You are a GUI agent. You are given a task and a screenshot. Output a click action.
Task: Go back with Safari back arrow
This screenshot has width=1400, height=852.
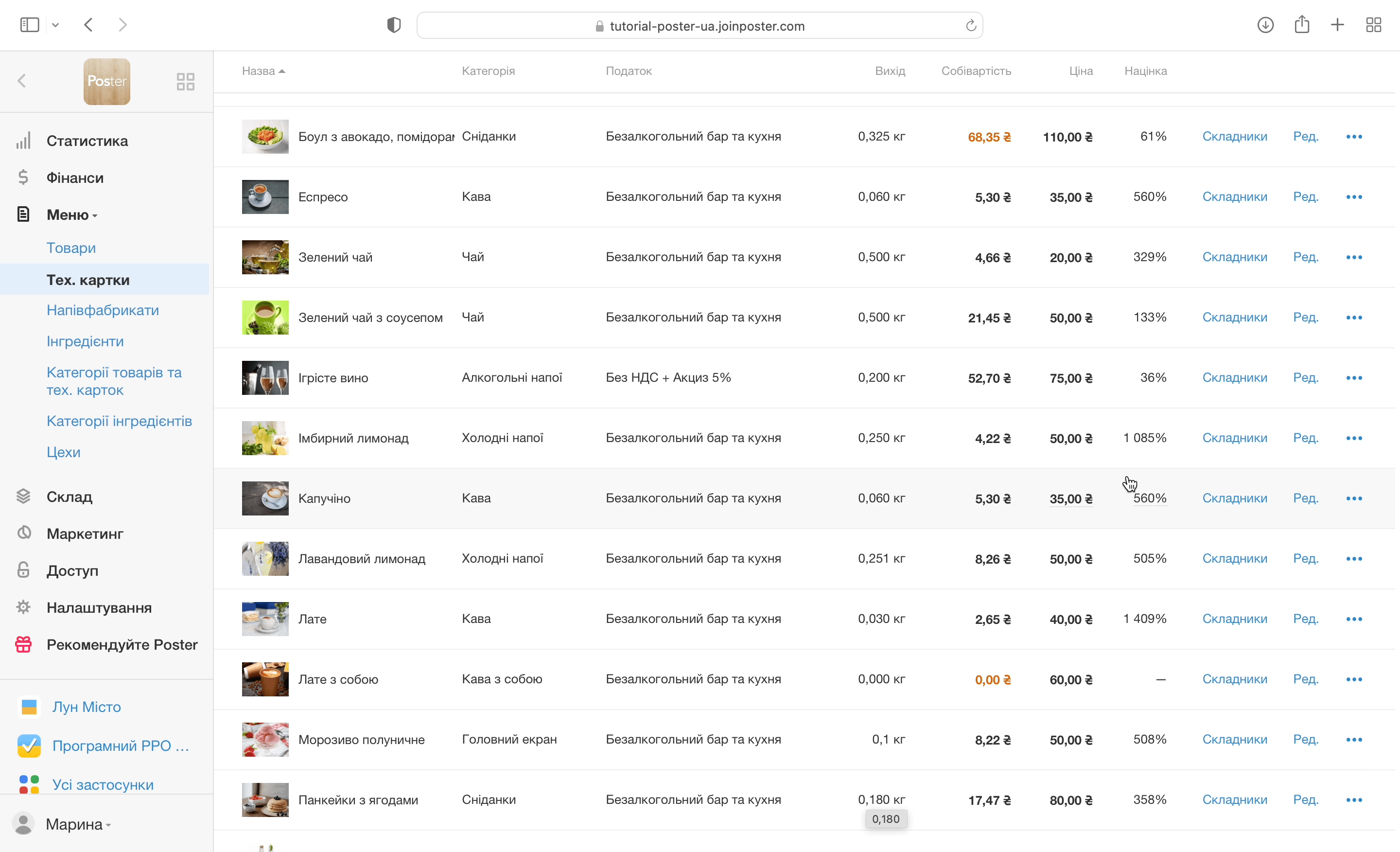[x=88, y=25]
